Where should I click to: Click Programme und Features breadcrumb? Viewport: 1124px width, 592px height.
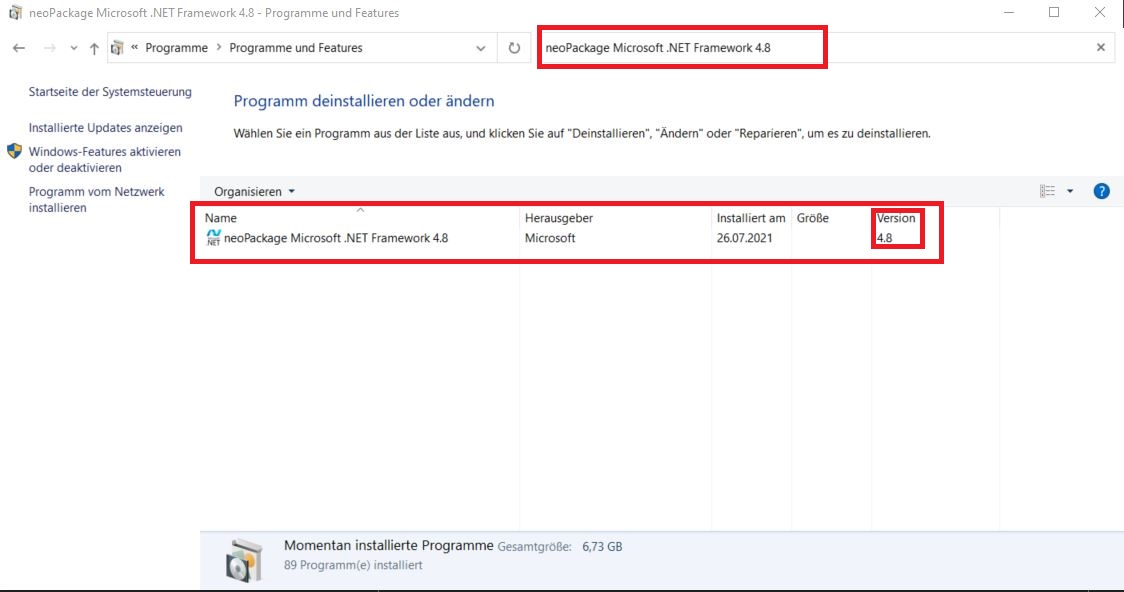pos(295,48)
